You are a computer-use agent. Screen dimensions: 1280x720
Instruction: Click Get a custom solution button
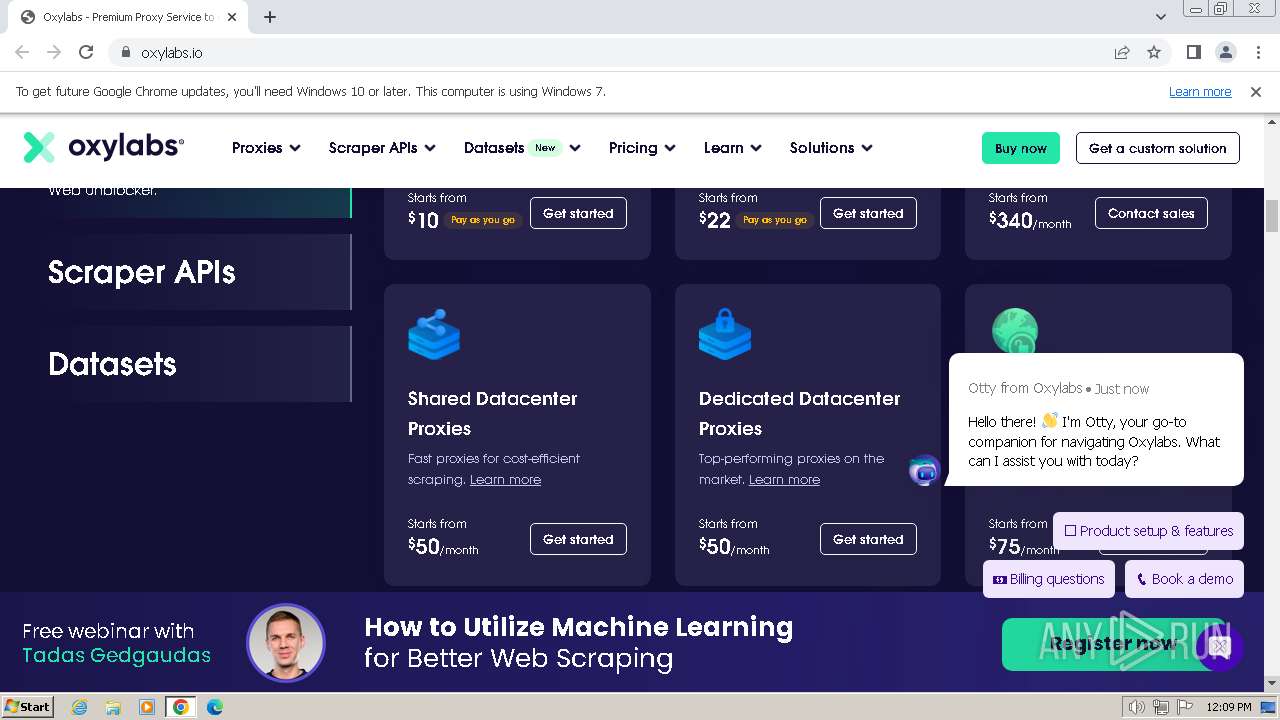click(1158, 148)
